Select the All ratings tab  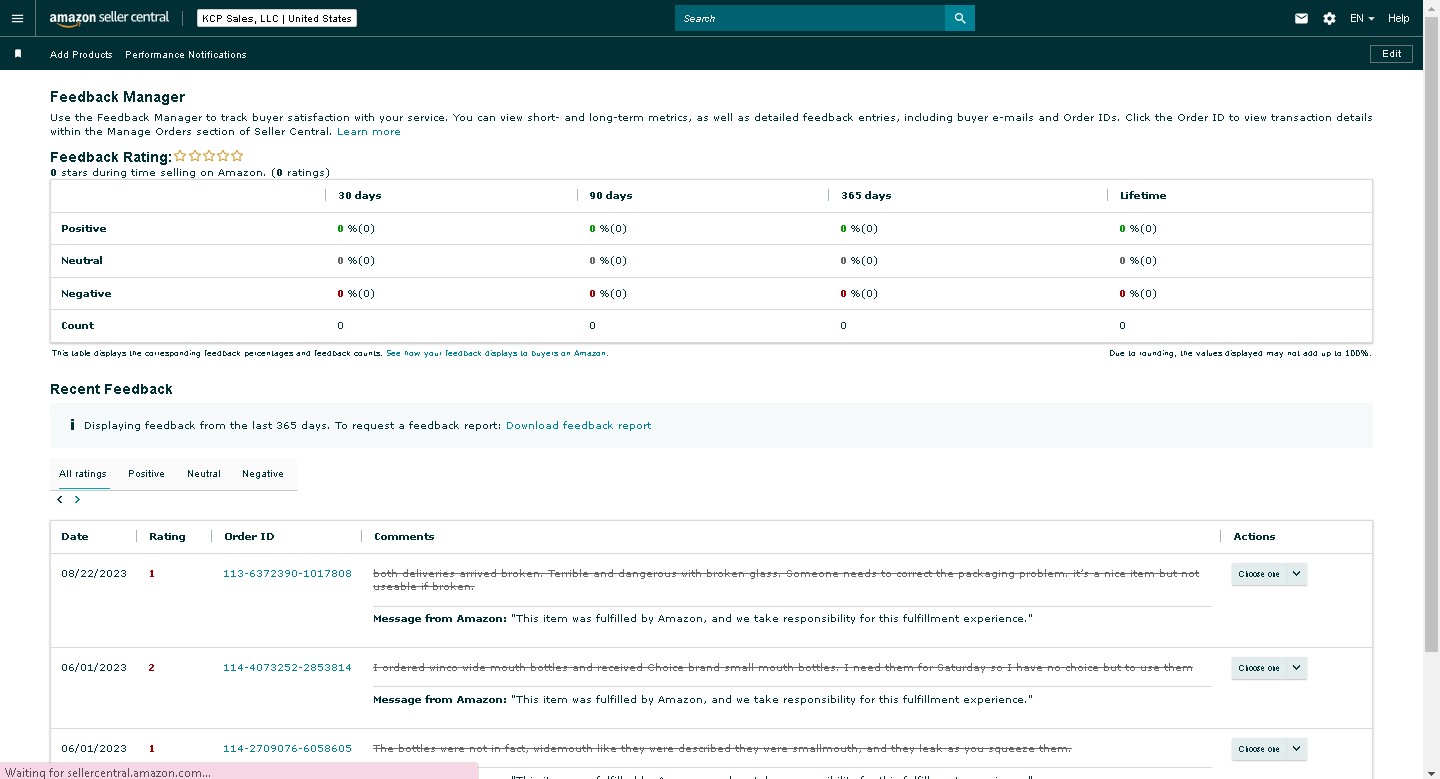83,474
